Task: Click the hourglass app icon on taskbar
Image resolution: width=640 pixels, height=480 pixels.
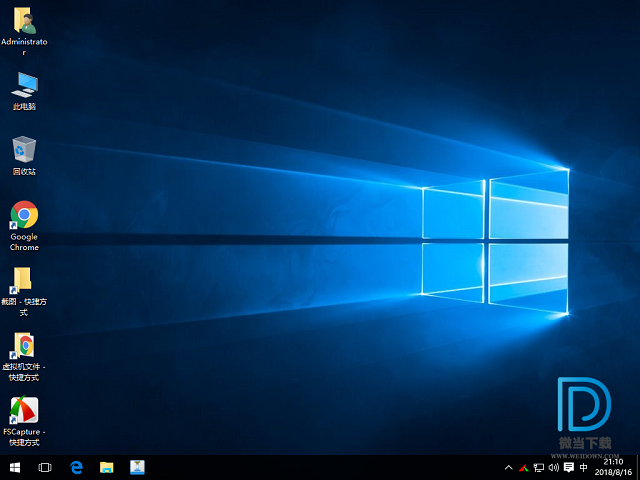Action: pos(138,468)
